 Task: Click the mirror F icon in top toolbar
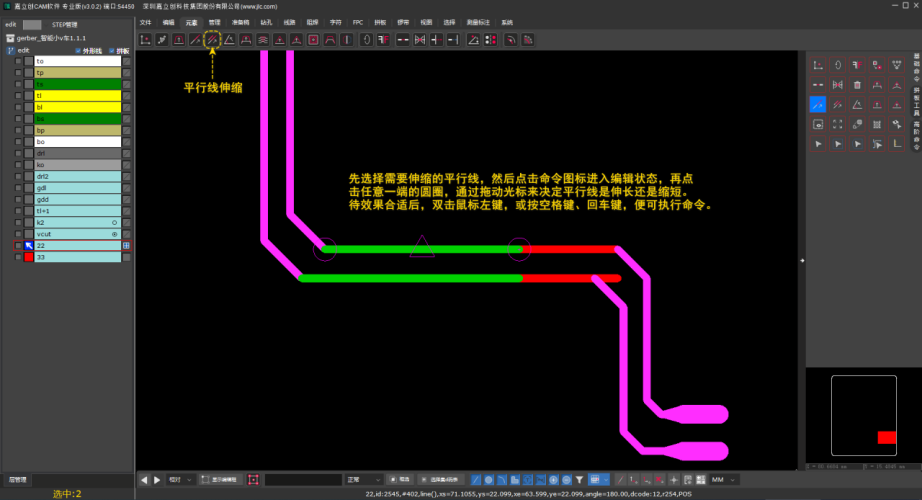click(383, 40)
